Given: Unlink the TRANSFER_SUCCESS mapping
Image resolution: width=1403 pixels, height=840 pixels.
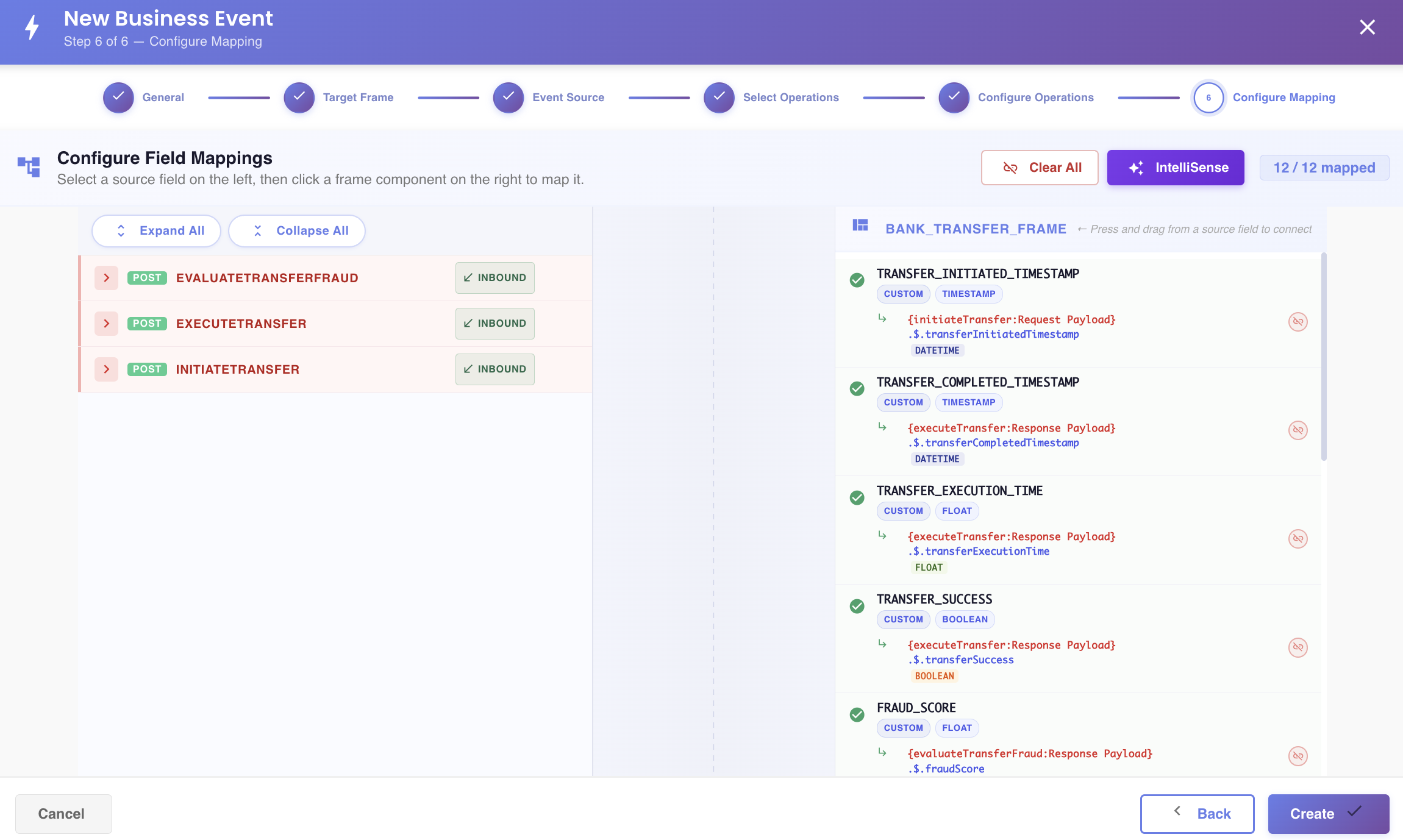Looking at the screenshot, I should click(x=1298, y=647).
